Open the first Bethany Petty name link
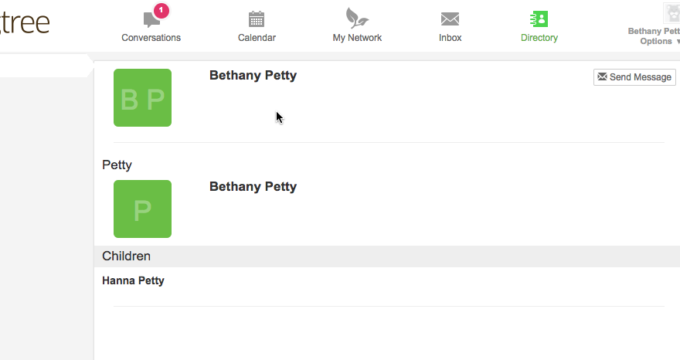 253,75
